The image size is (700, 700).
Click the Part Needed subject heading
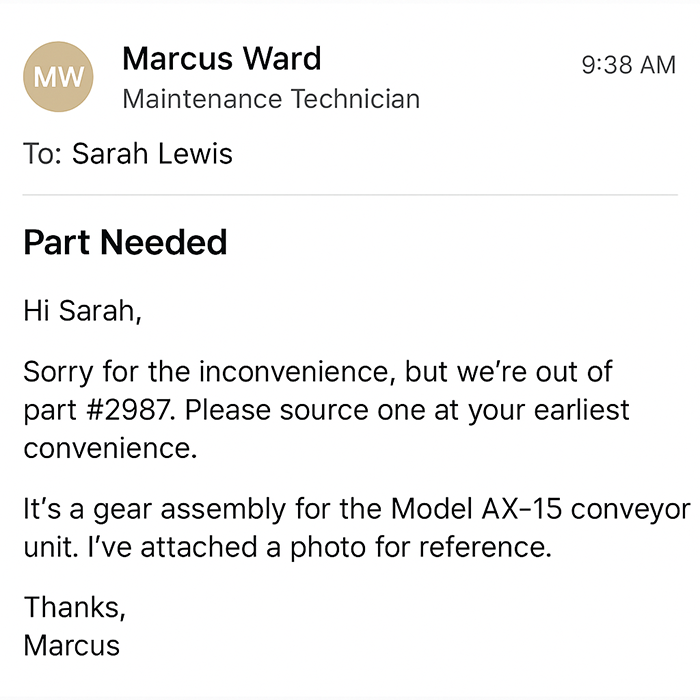click(x=125, y=242)
